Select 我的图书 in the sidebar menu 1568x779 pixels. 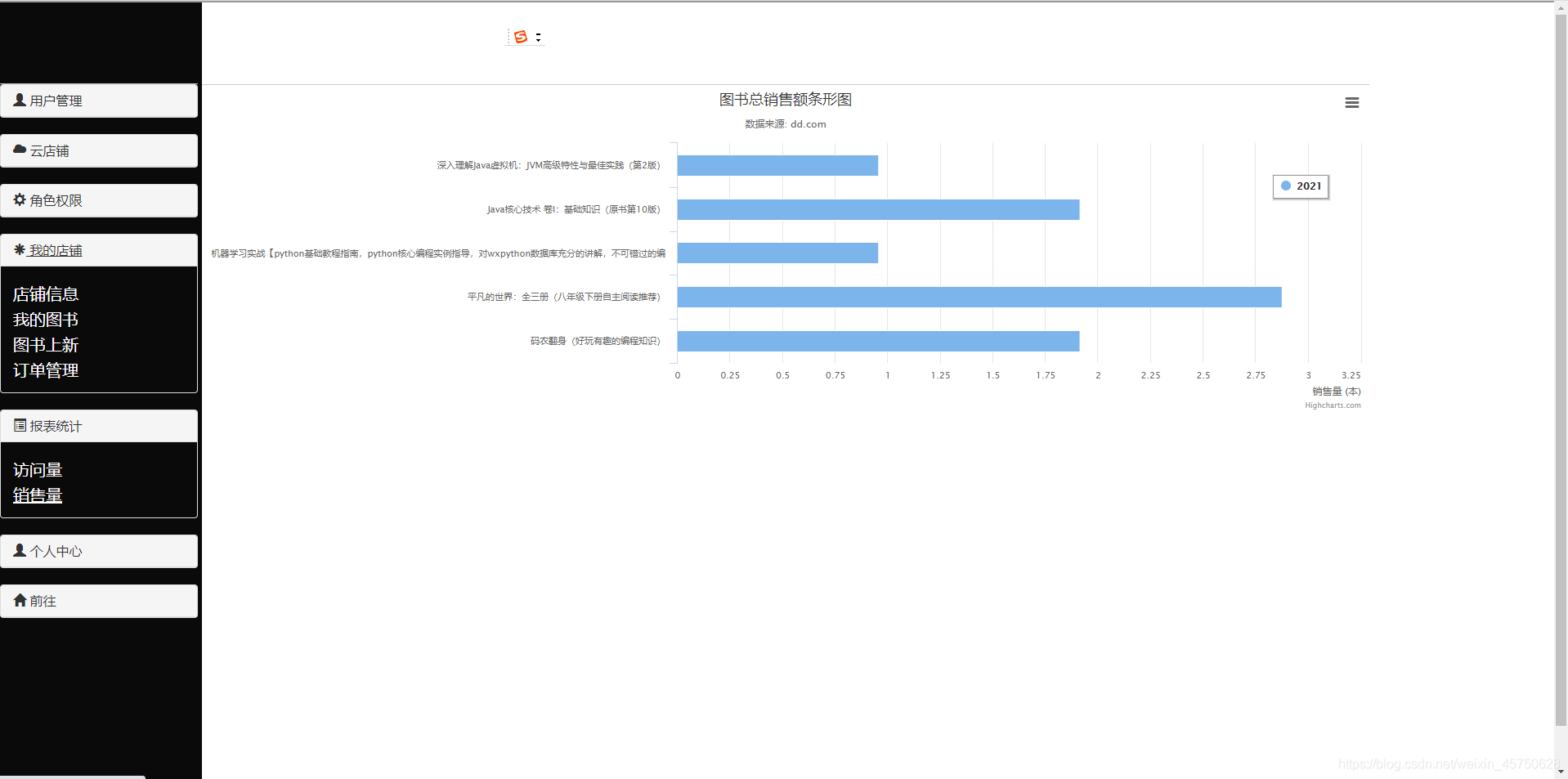(45, 319)
